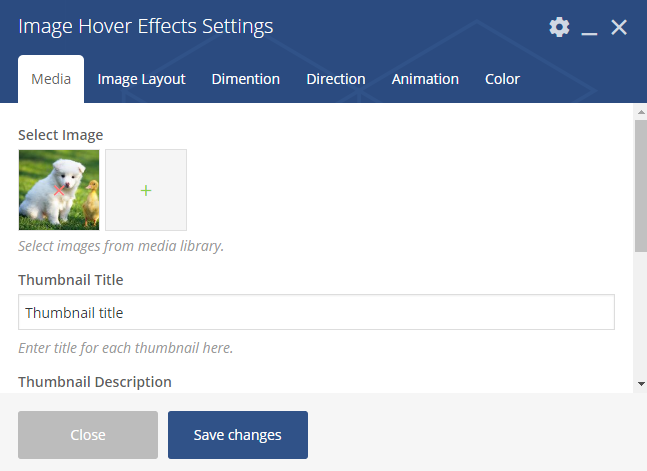The image size is (647, 471).
Task: Click the 'Select Image' label
Action: click(61, 135)
